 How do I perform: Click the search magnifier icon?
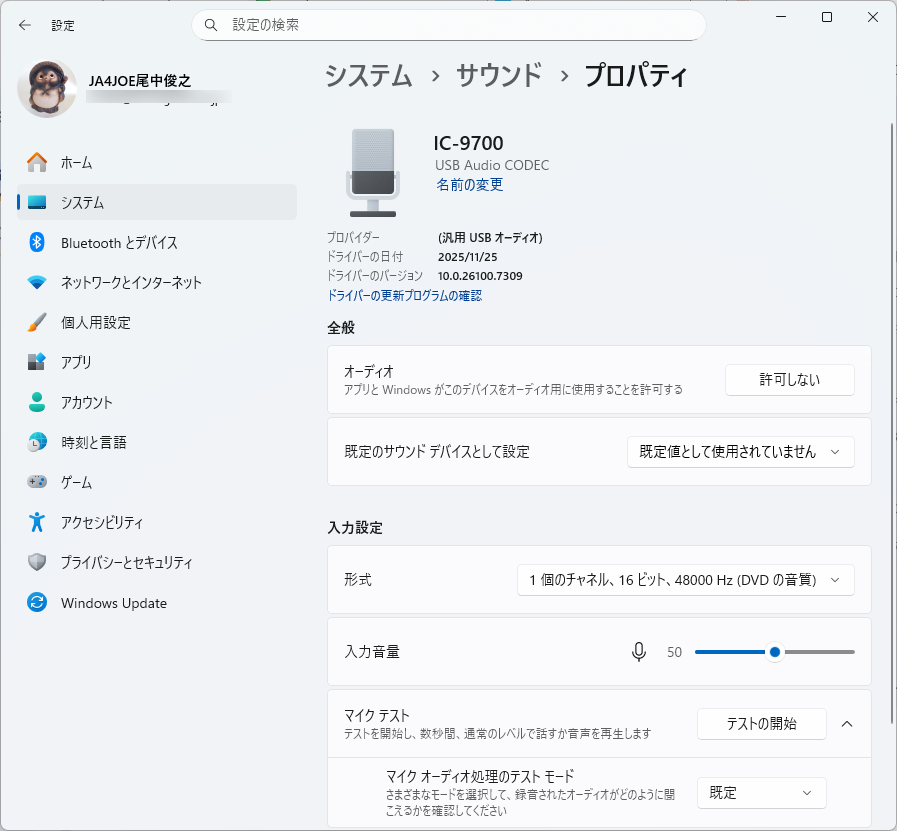pos(211,25)
